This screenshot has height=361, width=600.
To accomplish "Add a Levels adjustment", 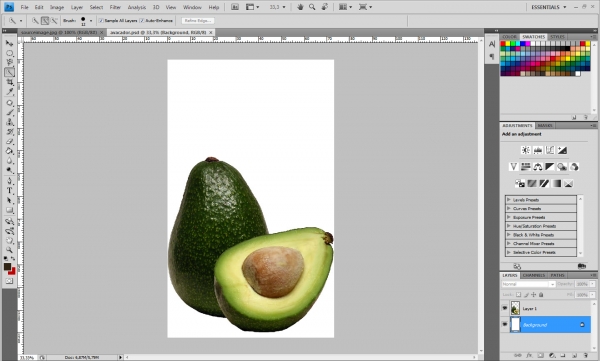I will point(538,150).
